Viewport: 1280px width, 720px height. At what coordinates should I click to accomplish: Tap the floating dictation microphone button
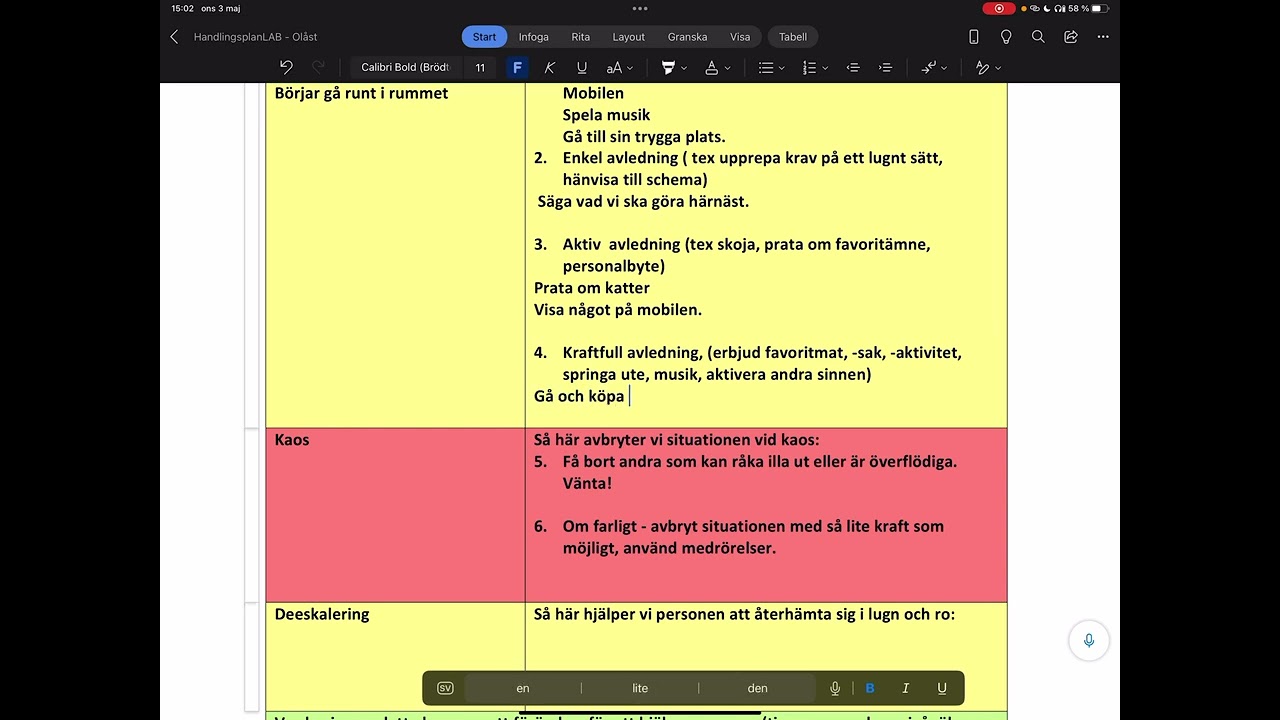(x=1089, y=641)
